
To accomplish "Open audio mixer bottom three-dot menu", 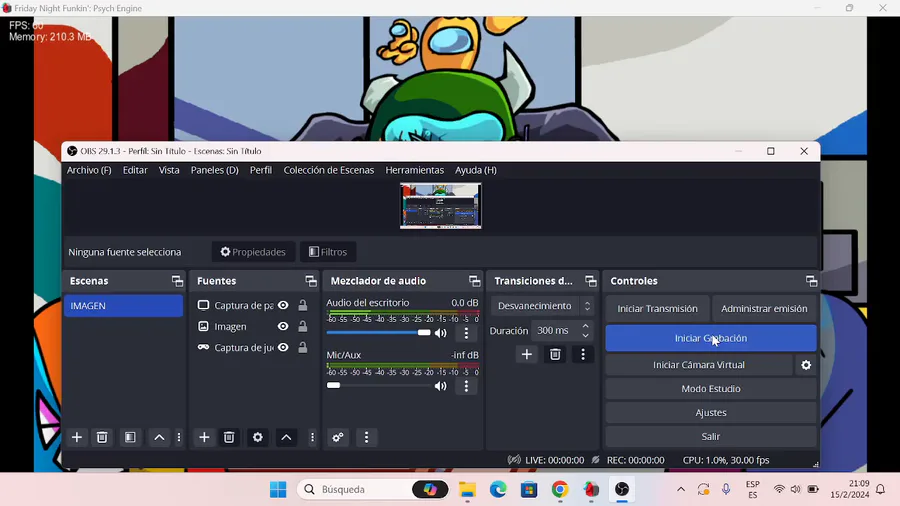I will [x=366, y=437].
